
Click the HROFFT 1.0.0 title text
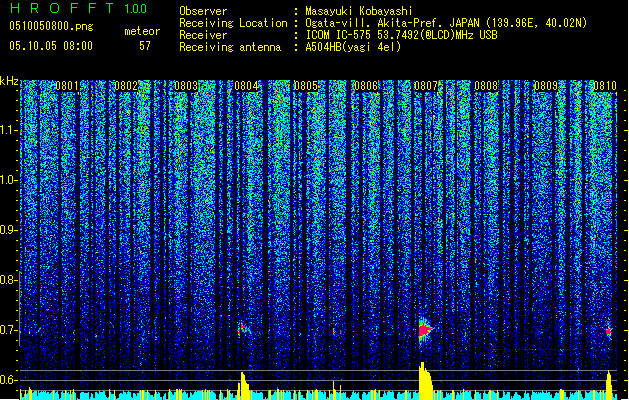point(78,8)
